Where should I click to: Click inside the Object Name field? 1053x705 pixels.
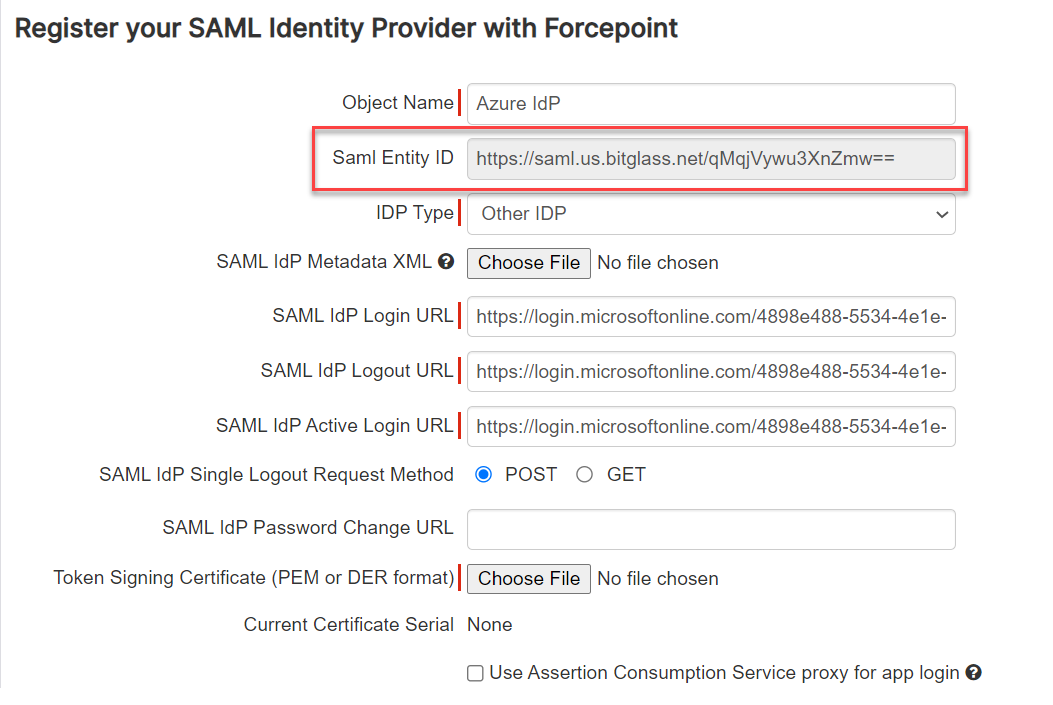pyautogui.click(x=710, y=103)
